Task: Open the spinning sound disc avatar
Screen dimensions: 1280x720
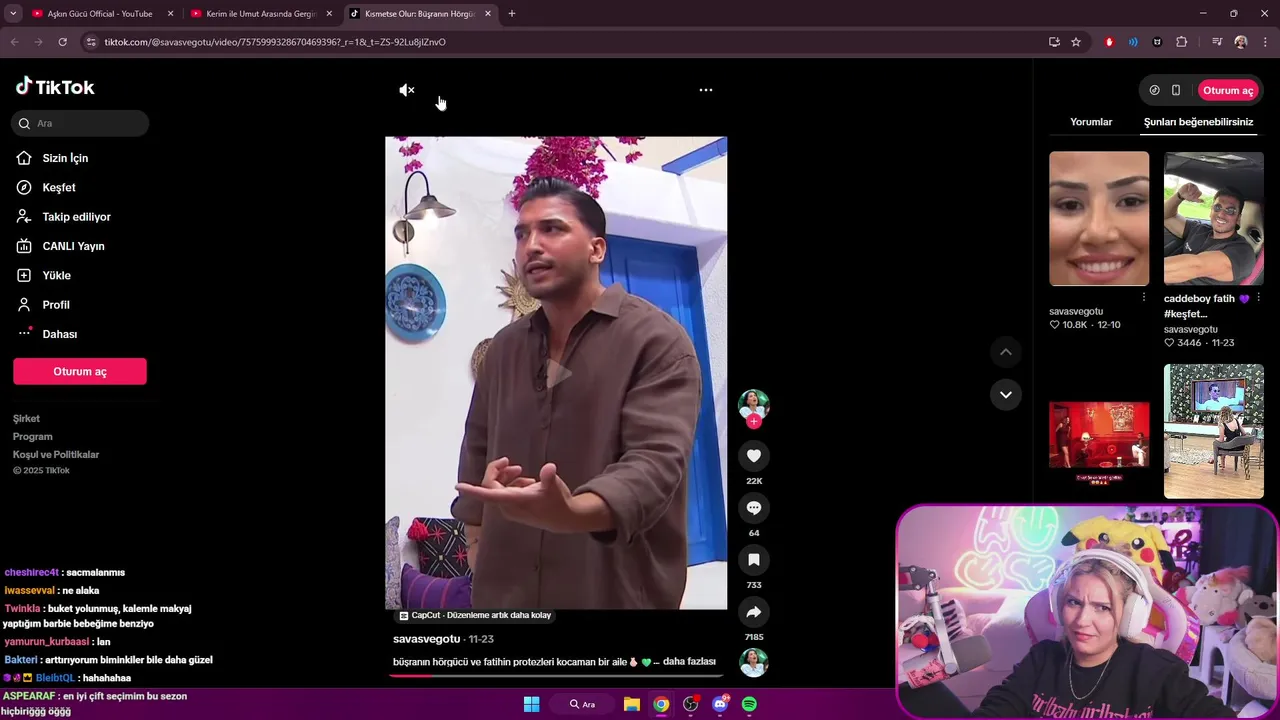Action: (x=754, y=663)
